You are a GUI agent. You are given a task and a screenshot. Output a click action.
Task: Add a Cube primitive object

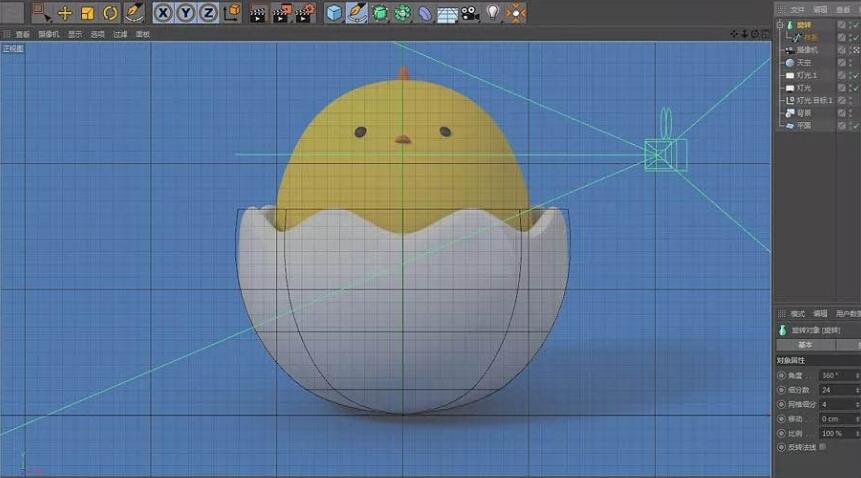pos(334,13)
